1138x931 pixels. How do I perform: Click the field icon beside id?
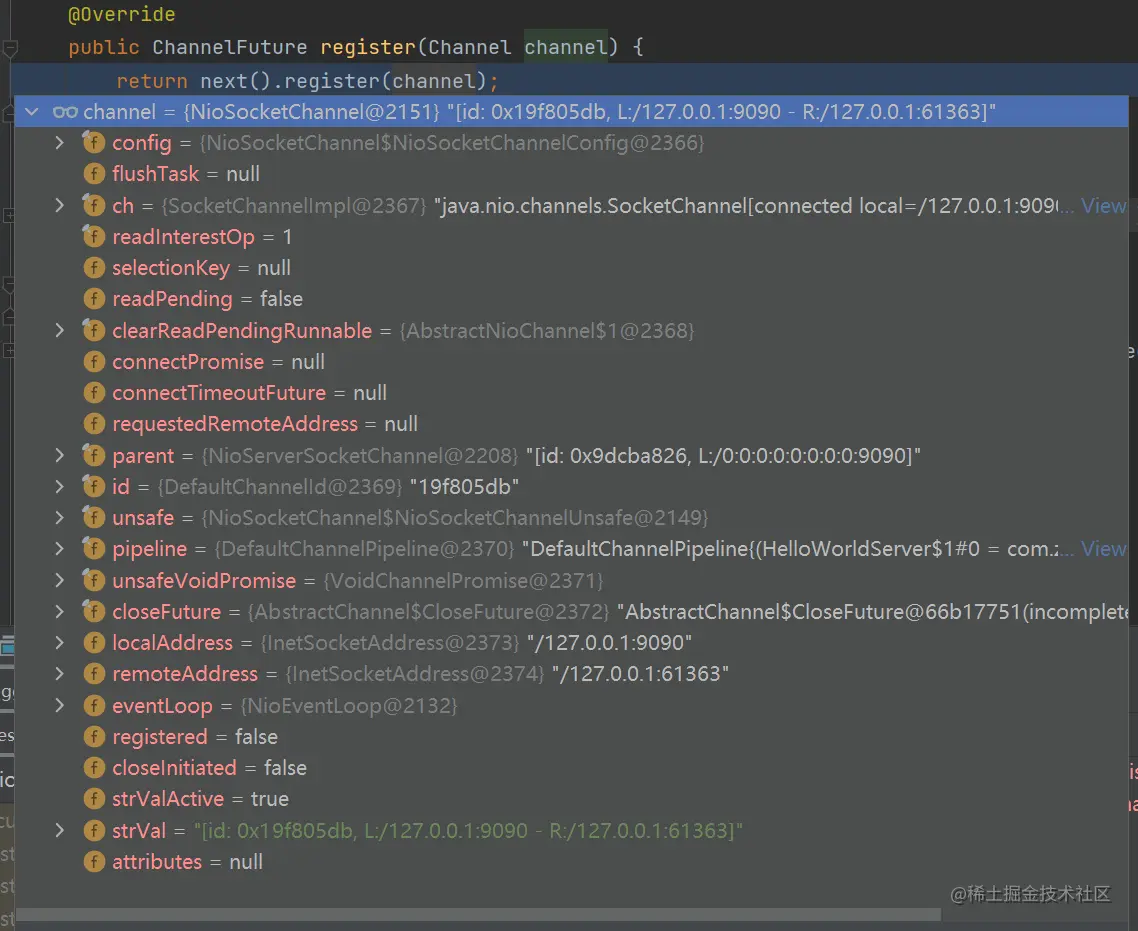click(94, 486)
